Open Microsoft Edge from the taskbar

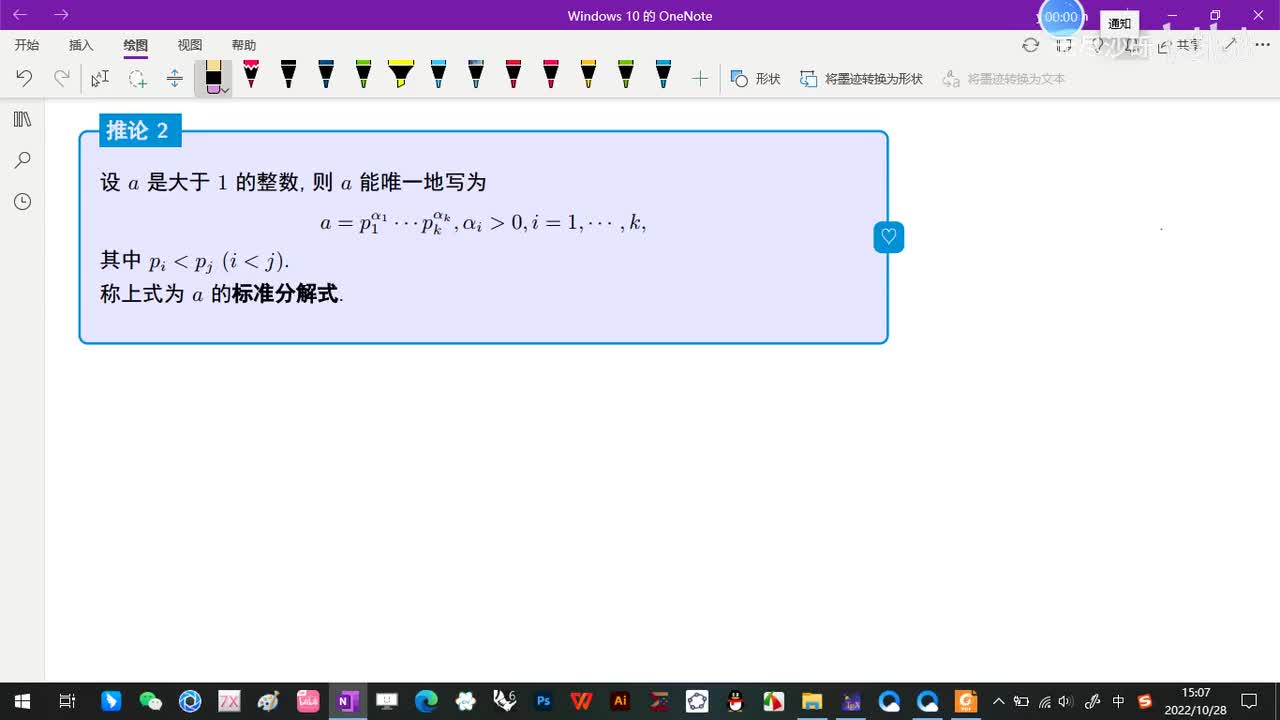pyautogui.click(x=426, y=701)
